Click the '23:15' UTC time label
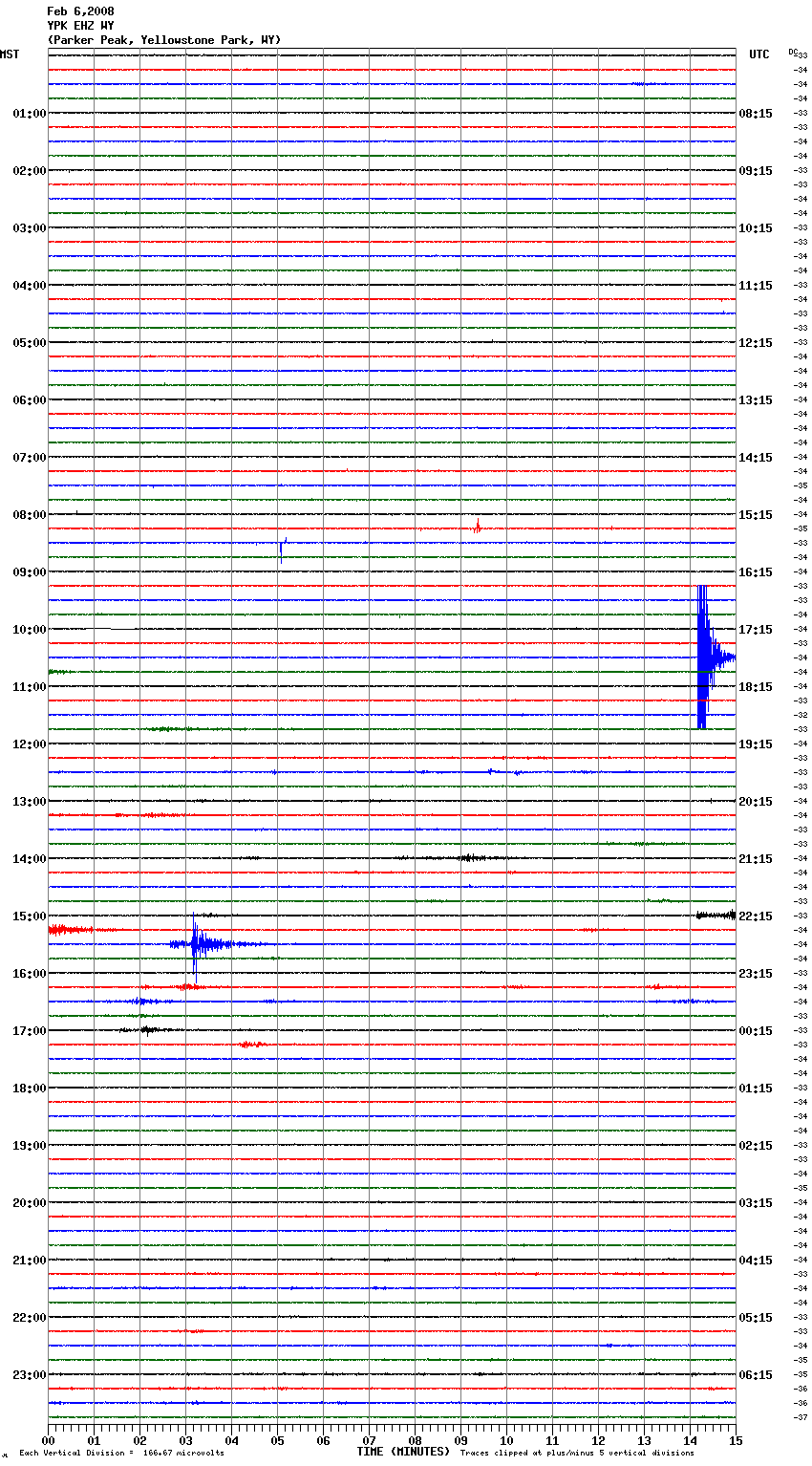The image size is (812, 1466). click(x=756, y=974)
